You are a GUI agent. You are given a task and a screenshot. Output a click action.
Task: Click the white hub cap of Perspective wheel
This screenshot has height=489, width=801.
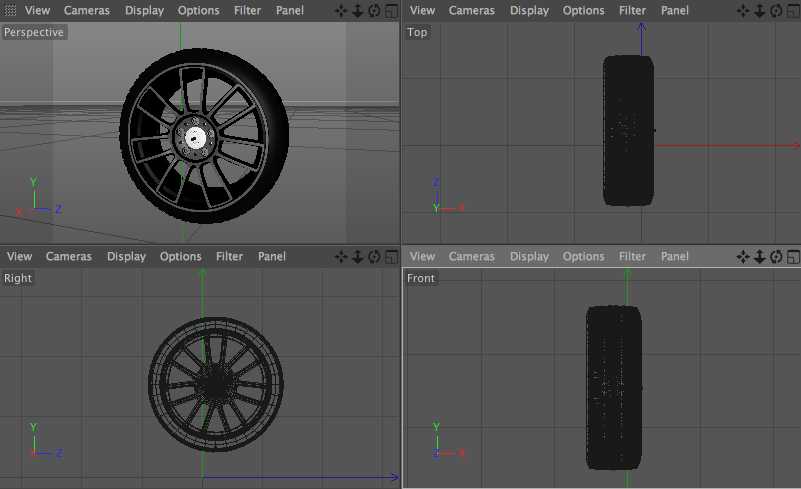point(195,137)
